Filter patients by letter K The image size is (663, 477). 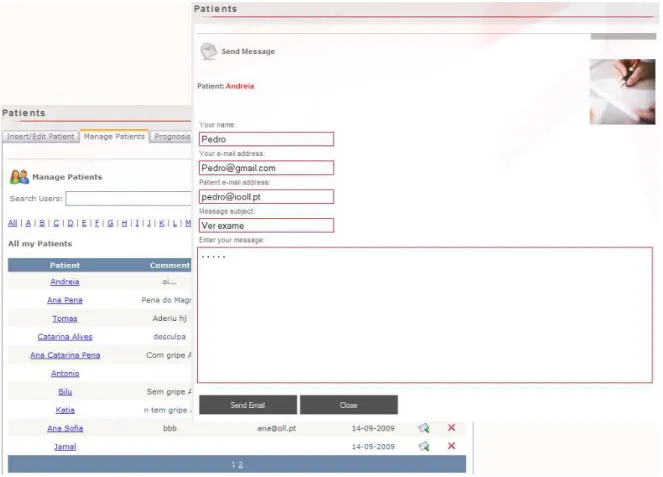coord(162,223)
